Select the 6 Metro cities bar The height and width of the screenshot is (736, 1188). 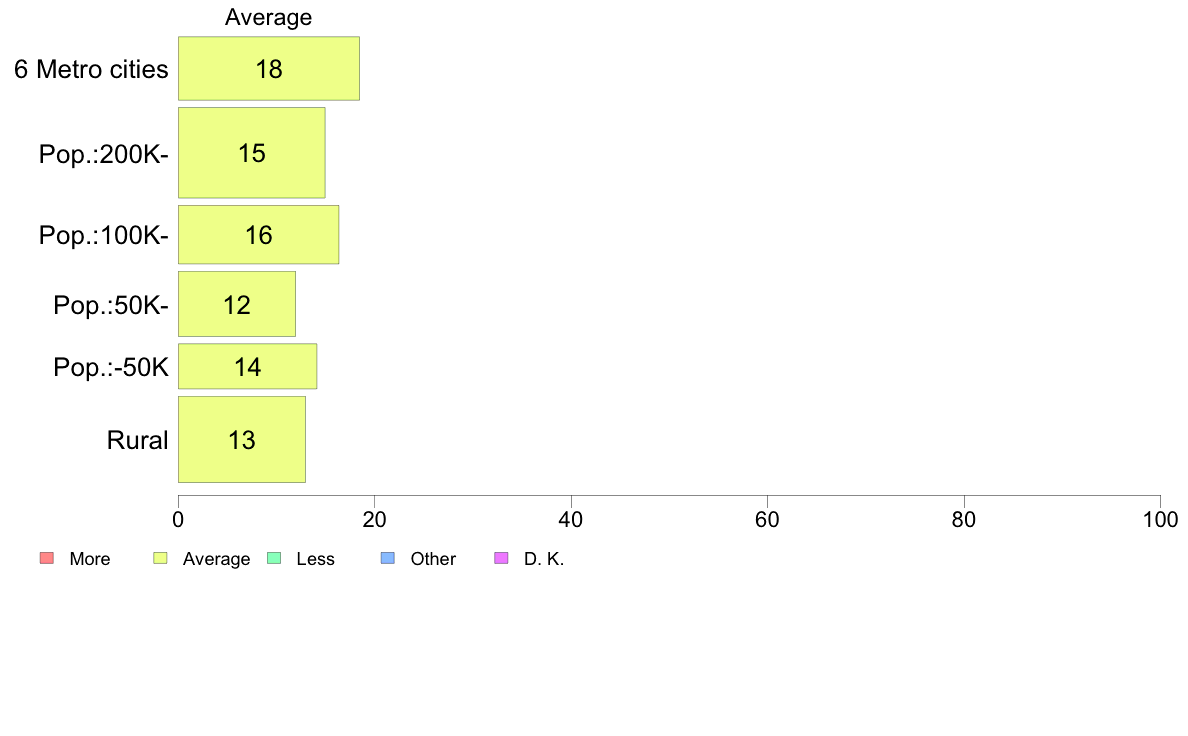pos(269,68)
